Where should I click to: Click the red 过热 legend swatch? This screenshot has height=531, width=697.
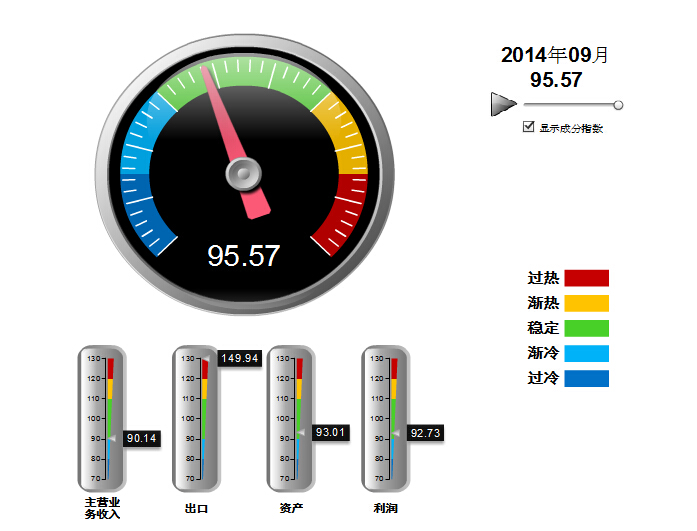coord(586,278)
